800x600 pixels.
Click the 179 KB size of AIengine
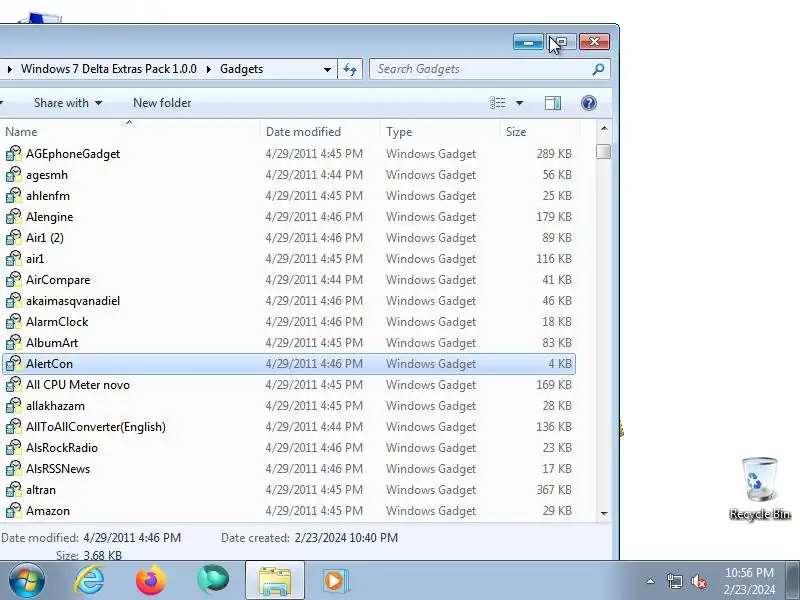tap(554, 217)
